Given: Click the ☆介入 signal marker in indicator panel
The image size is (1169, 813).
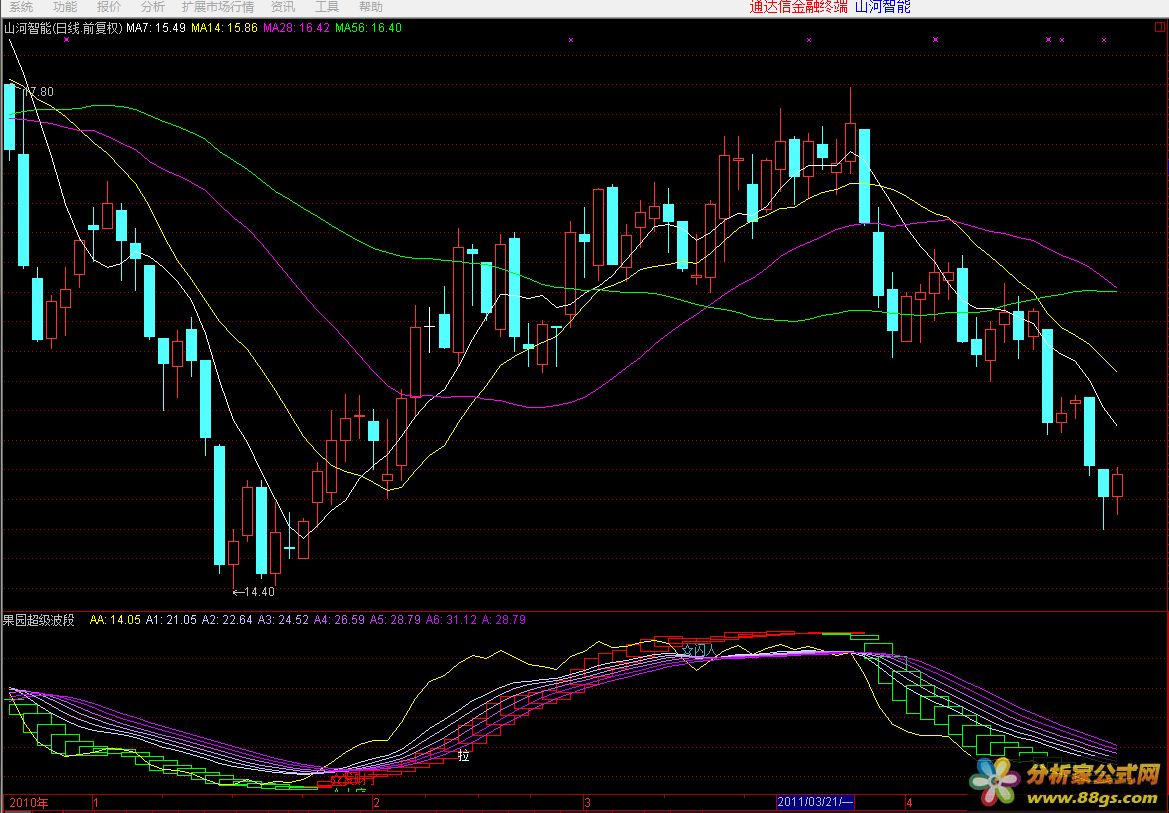Looking at the screenshot, I should (x=699, y=650).
